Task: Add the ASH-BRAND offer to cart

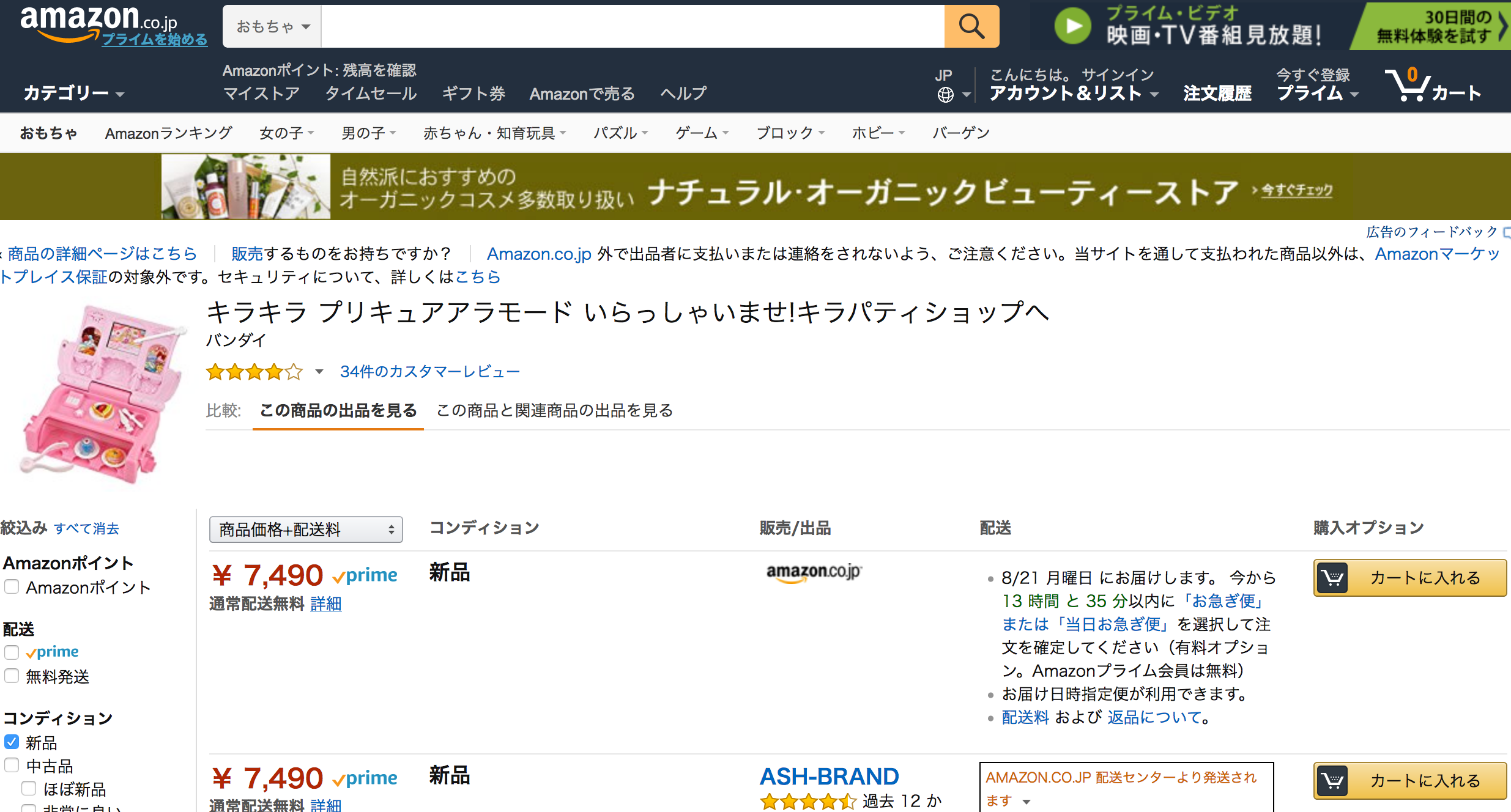Action: 1410,780
